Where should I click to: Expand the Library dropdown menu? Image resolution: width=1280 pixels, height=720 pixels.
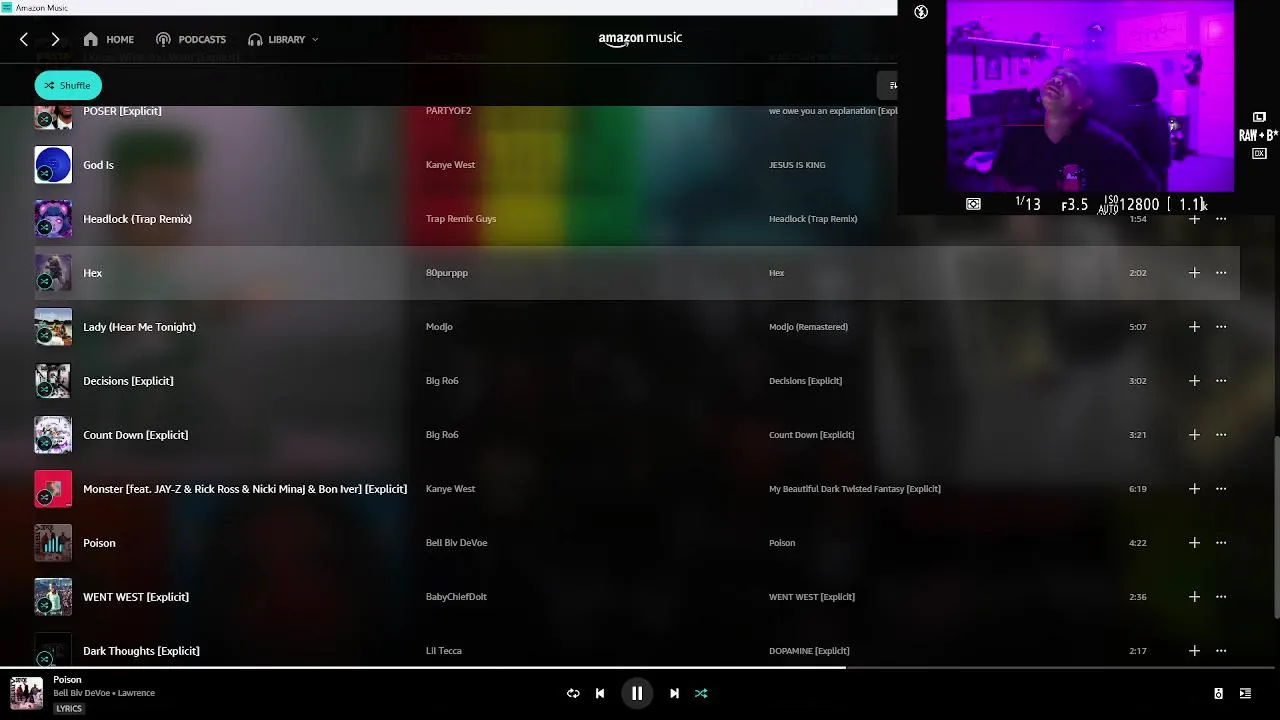point(283,39)
